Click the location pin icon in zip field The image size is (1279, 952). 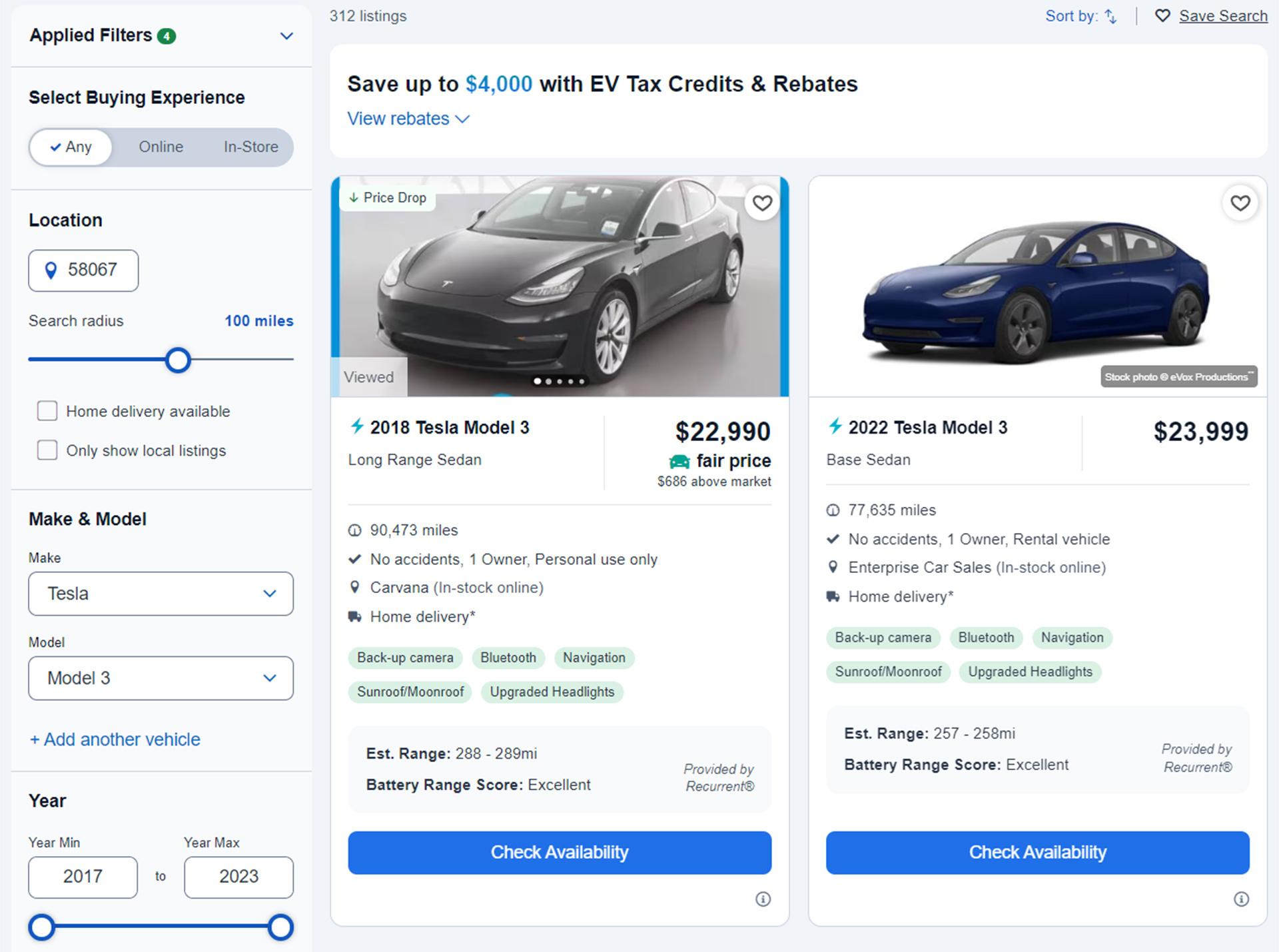pyautogui.click(x=51, y=270)
